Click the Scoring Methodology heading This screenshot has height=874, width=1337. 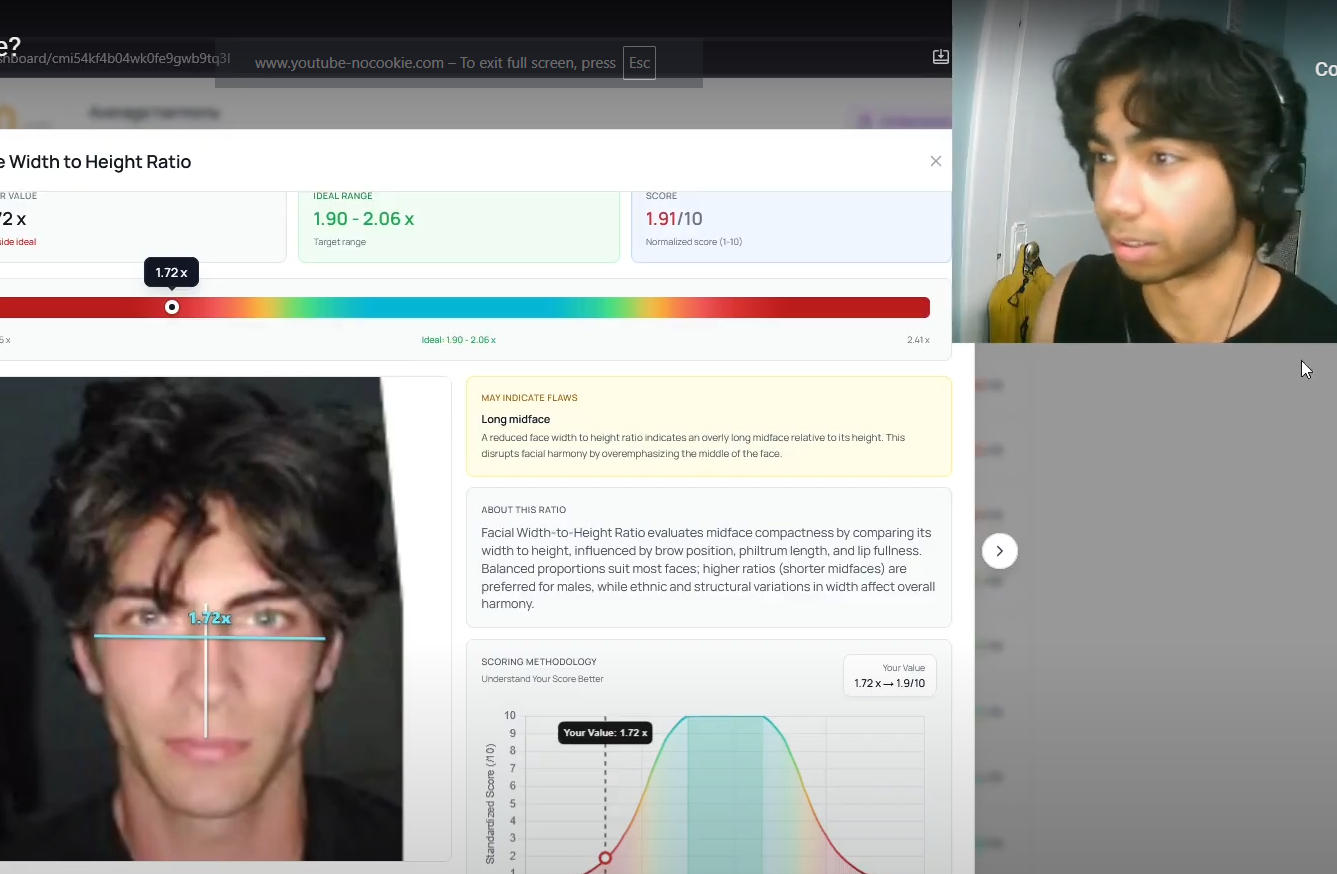tap(538, 661)
